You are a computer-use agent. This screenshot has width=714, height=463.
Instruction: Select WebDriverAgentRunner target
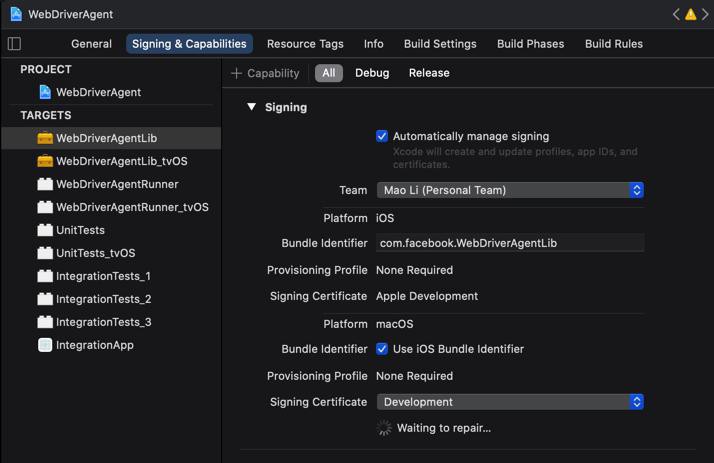[112, 184]
